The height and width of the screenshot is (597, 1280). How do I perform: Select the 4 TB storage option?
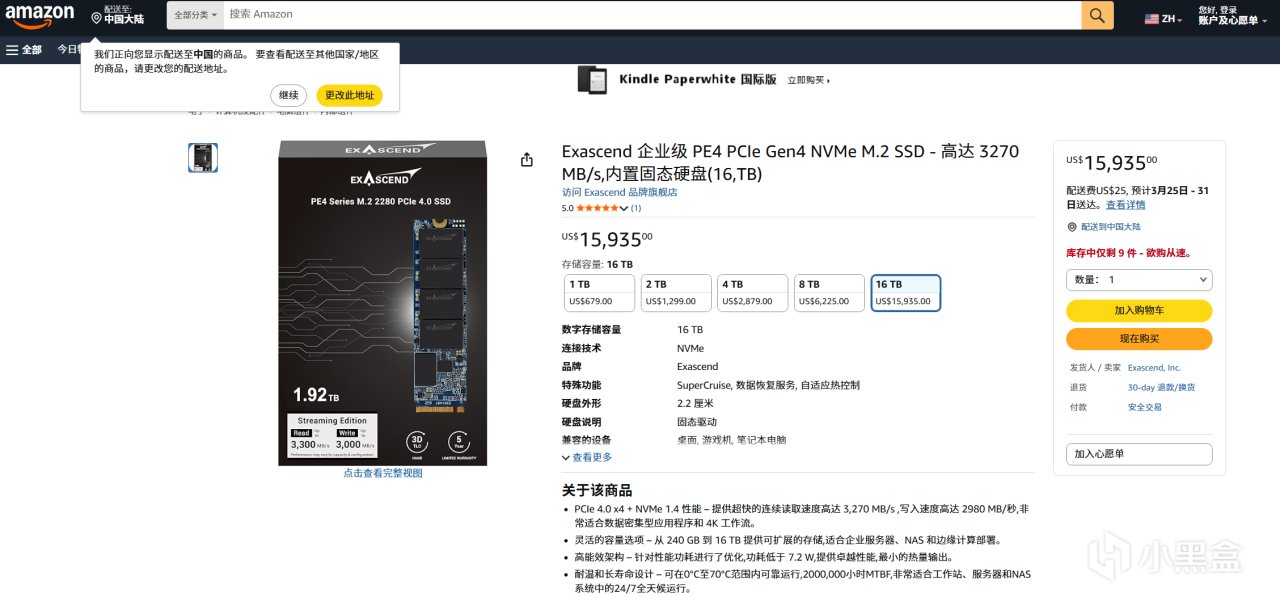pos(753,293)
